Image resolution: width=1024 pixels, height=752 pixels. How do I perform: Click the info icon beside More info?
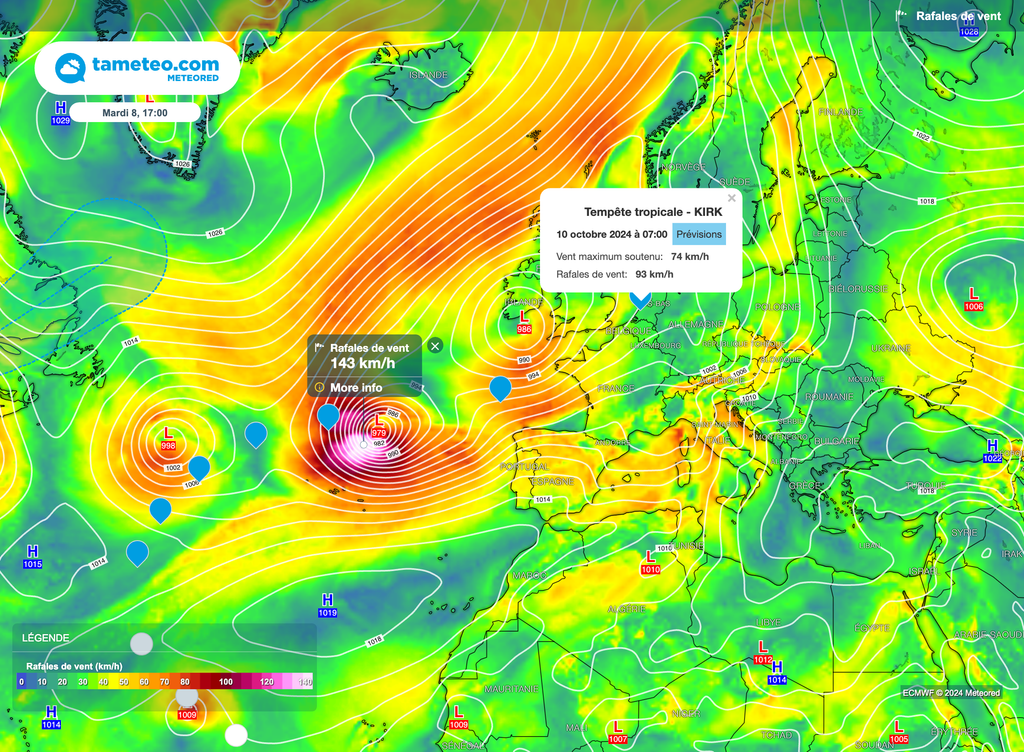pyautogui.click(x=319, y=388)
